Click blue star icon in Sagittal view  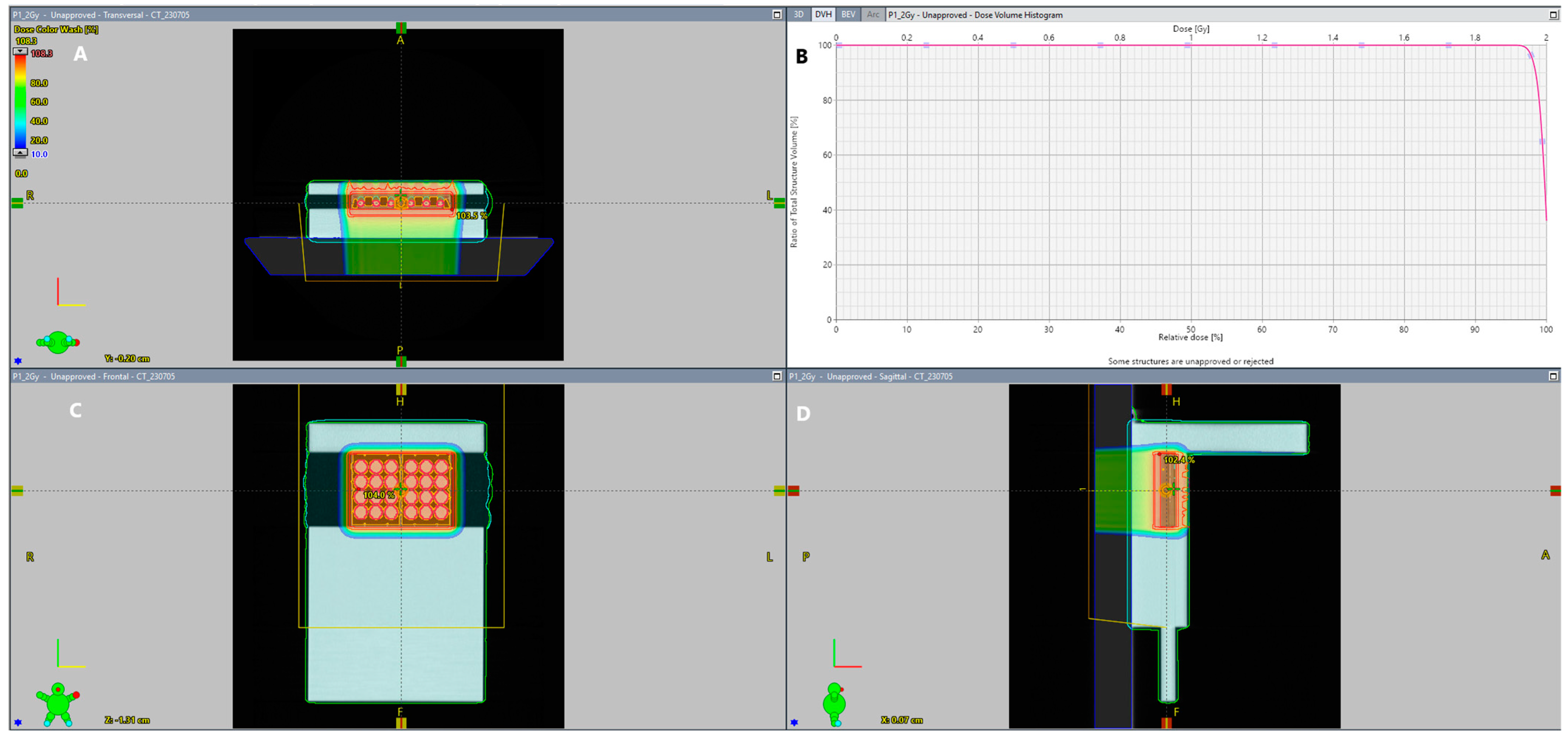coord(794,722)
